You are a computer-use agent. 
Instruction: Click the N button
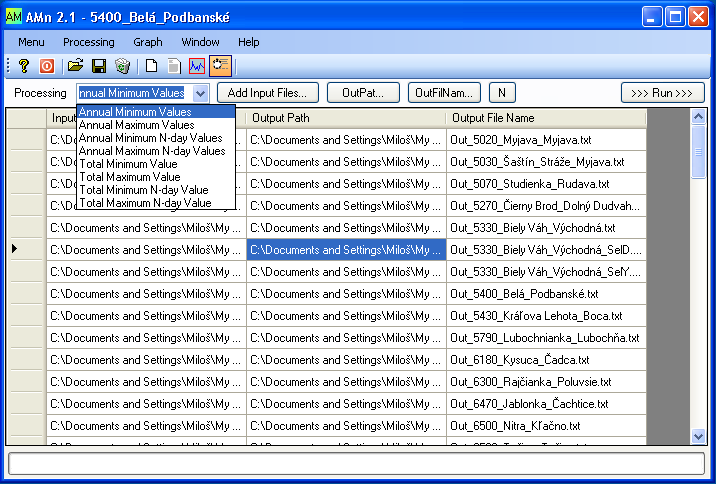click(502, 93)
